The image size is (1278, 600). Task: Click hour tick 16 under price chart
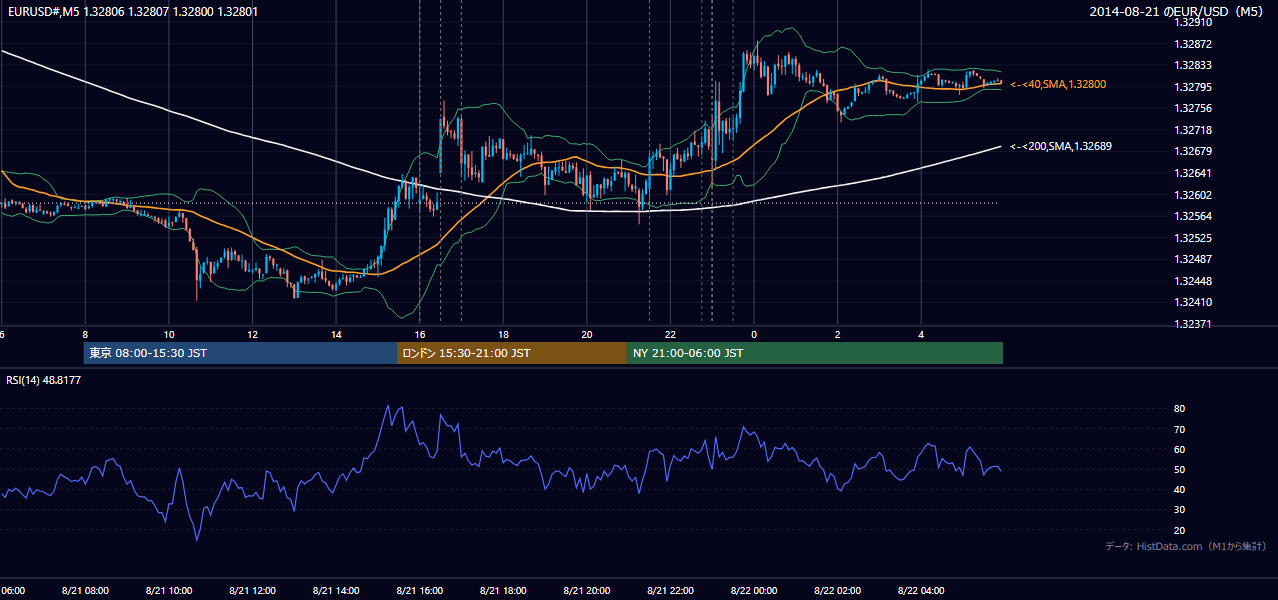(x=419, y=334)
